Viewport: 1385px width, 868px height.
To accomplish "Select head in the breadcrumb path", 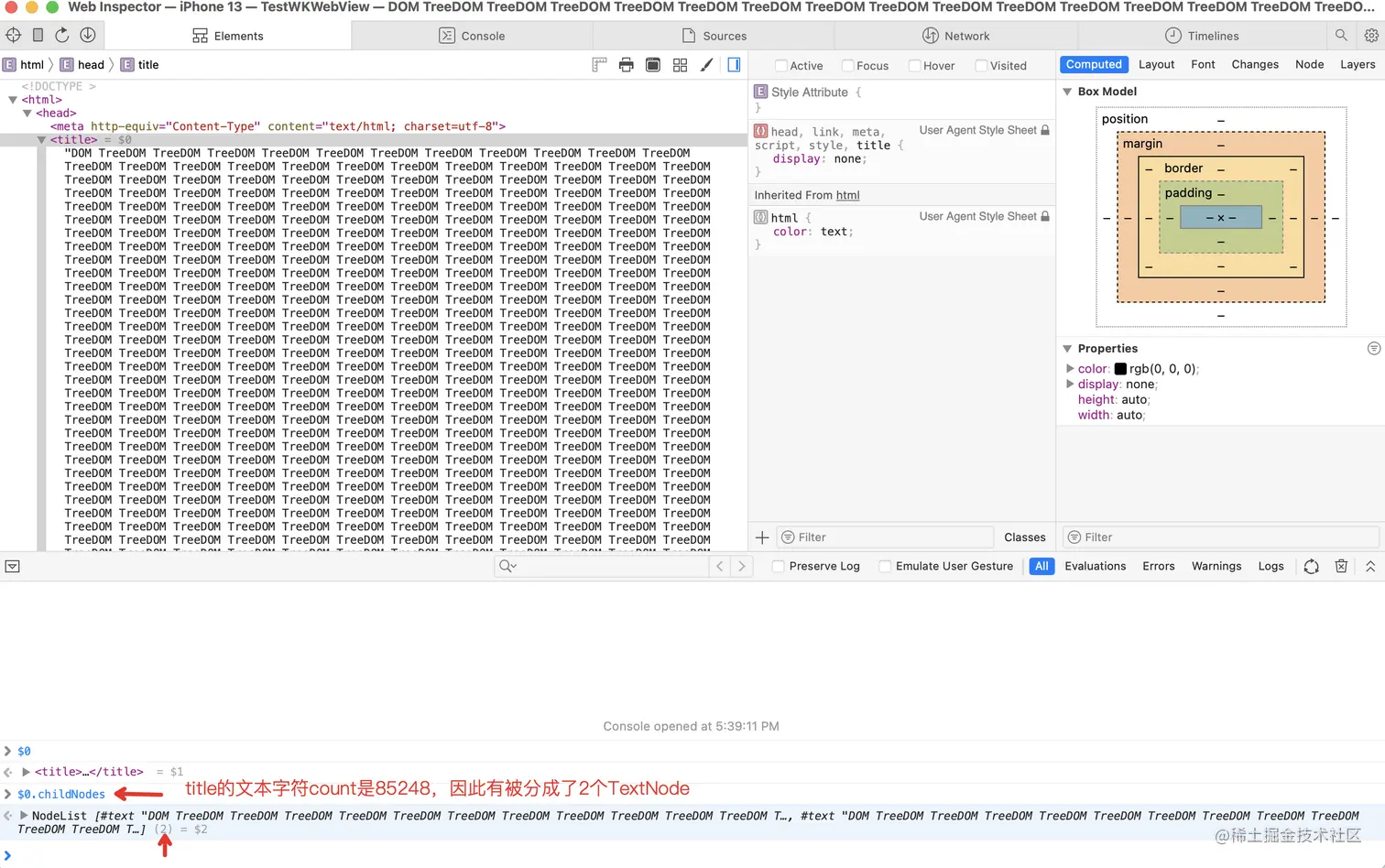I will (x=91, y=65).
